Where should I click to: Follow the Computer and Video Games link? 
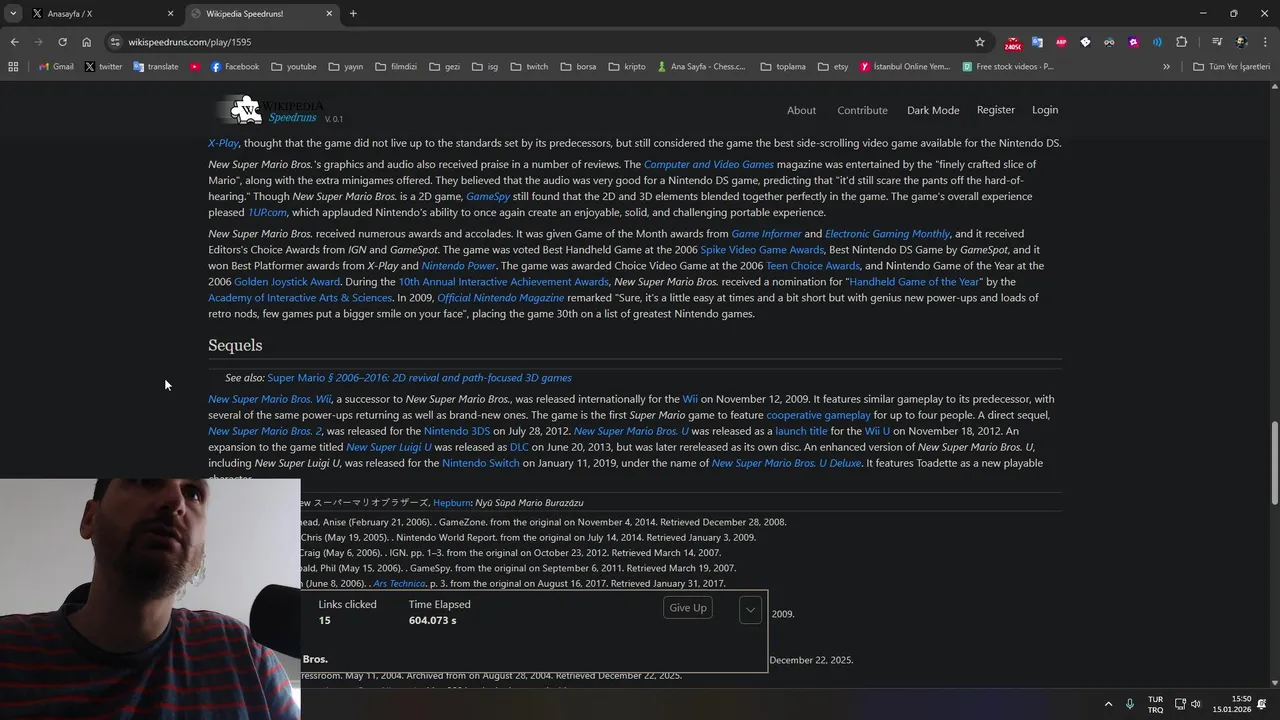click(709, 164)
